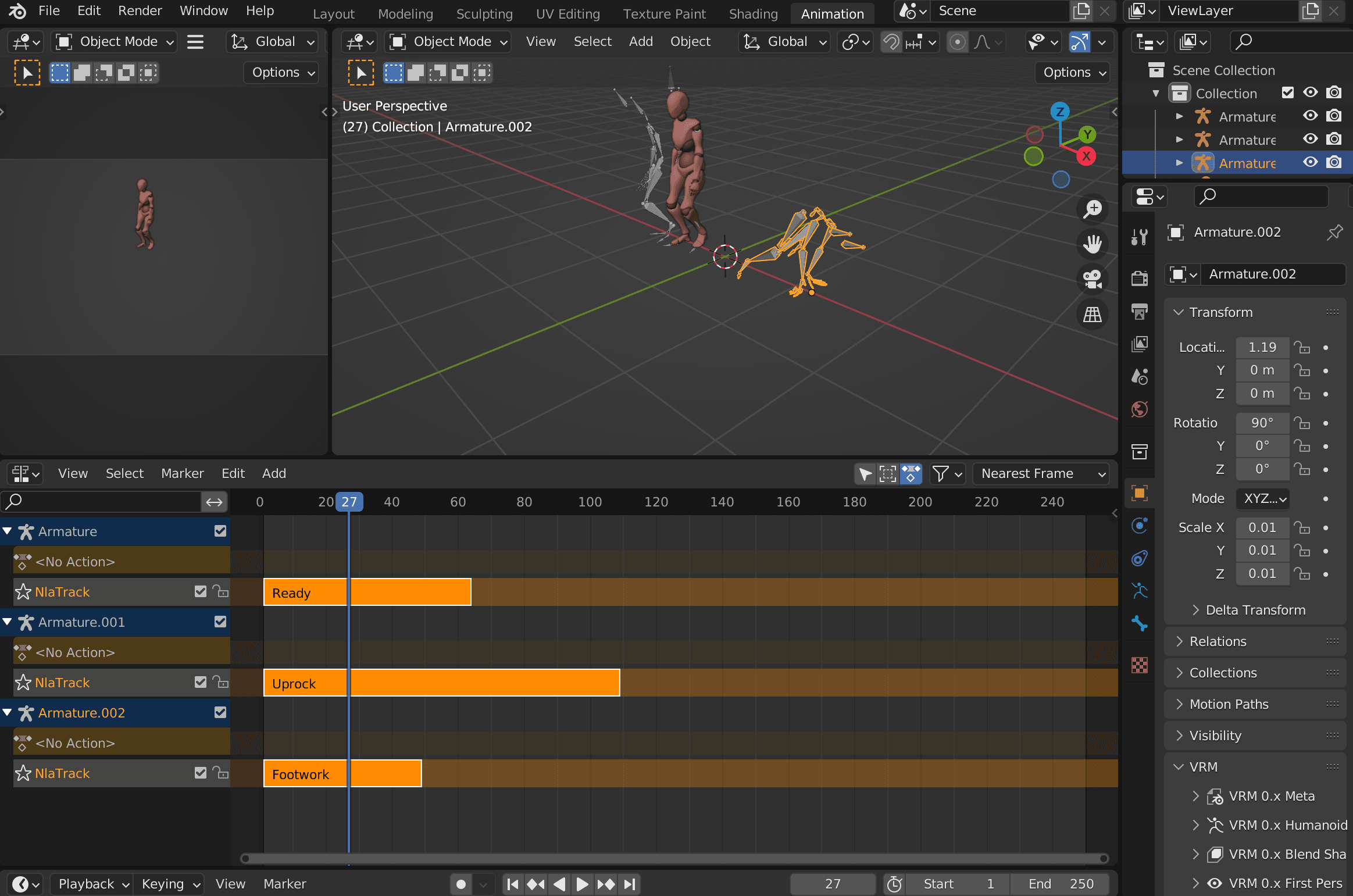Open World properties globe icon

(x=1140, y=409)
